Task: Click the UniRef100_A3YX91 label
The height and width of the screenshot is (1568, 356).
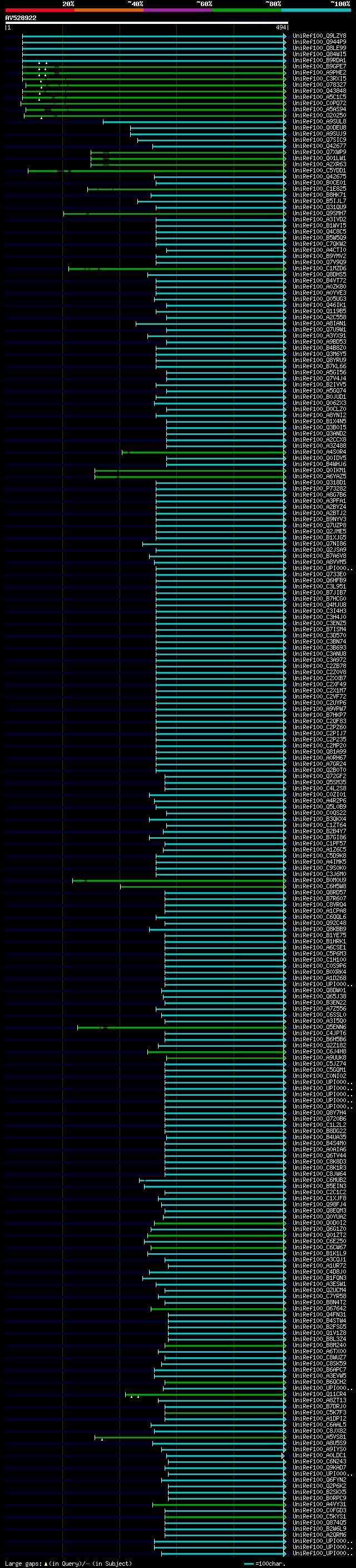Action: (x=319, y=336)
